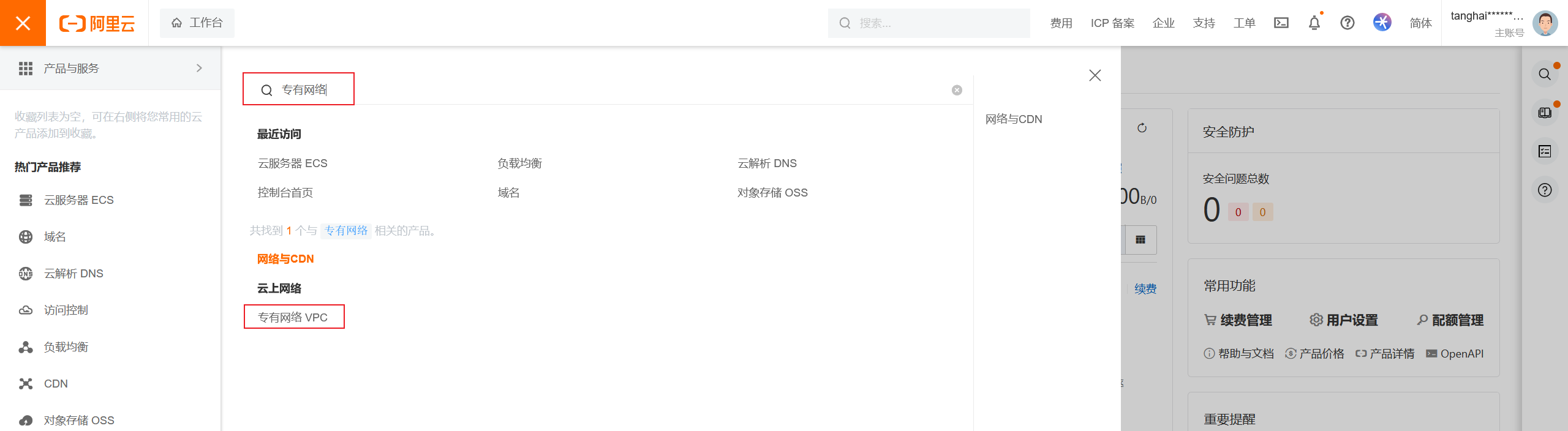Open 续费管理 shortcut

pyautogui.click(x=1238, y=320)
